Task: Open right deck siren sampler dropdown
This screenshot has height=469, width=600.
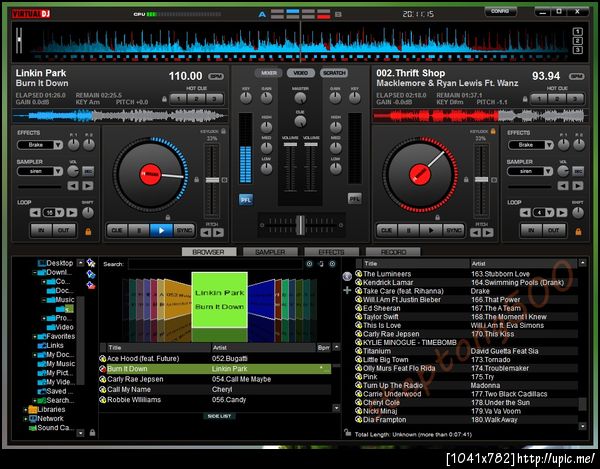Action: pos(548,171)
